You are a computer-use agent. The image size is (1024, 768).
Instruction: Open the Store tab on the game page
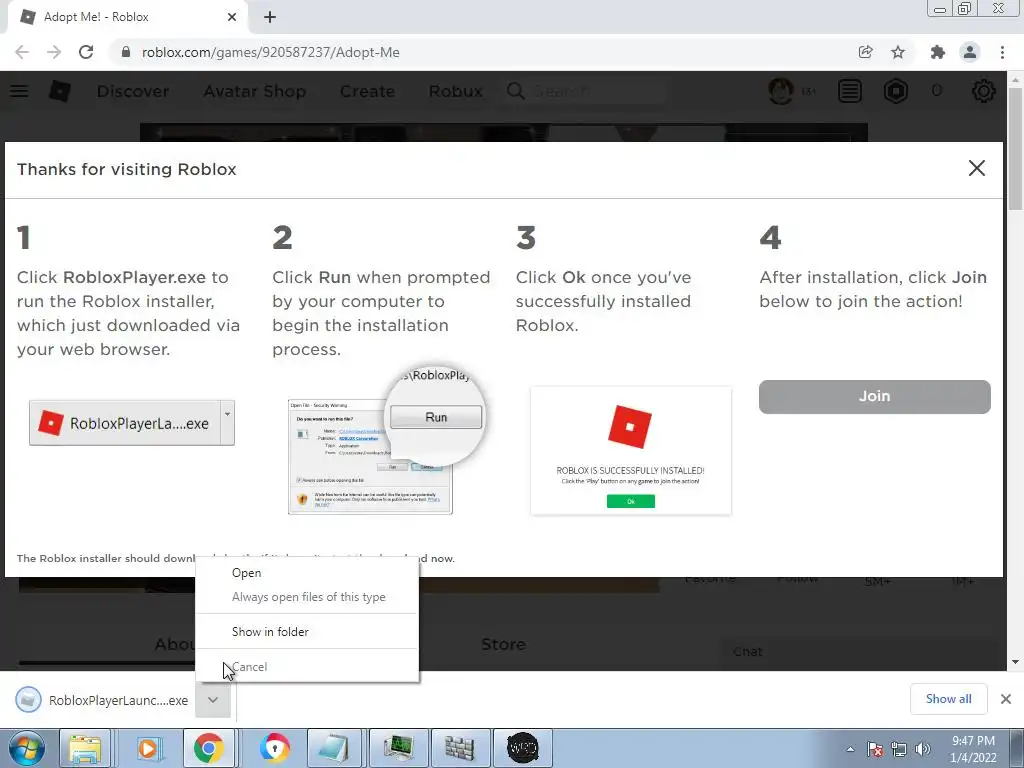(x=503, y=645)
